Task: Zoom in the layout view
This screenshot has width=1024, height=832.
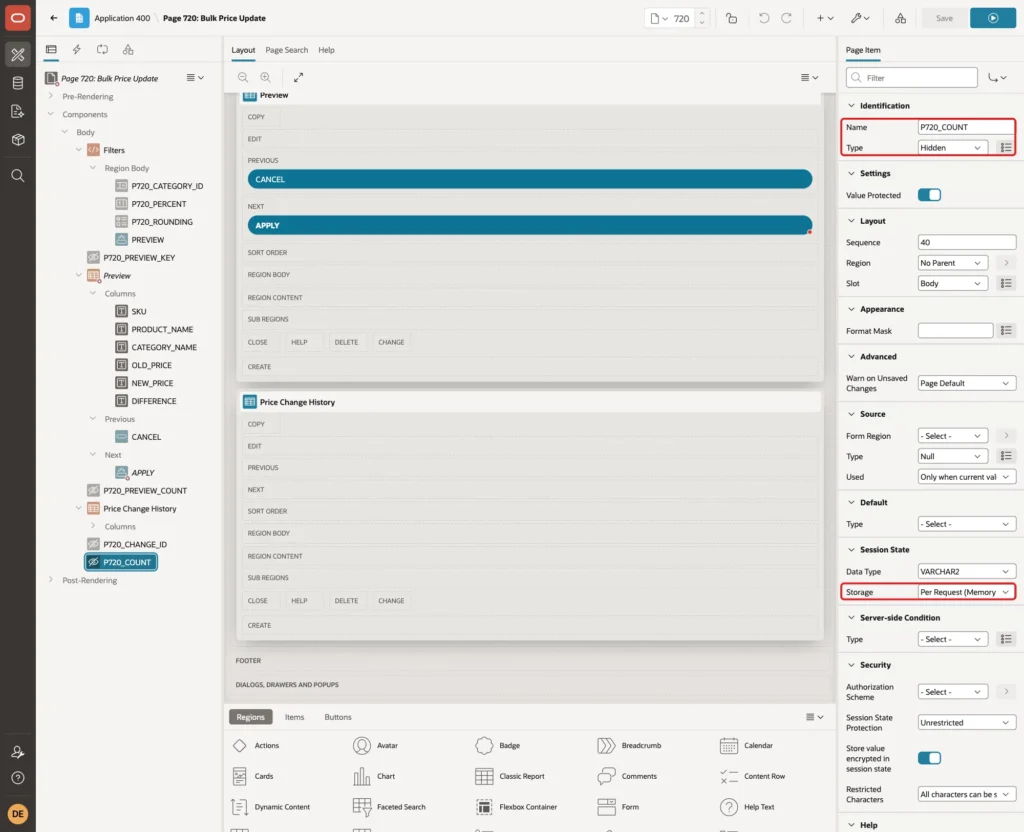Action: [x=265, y=77]
